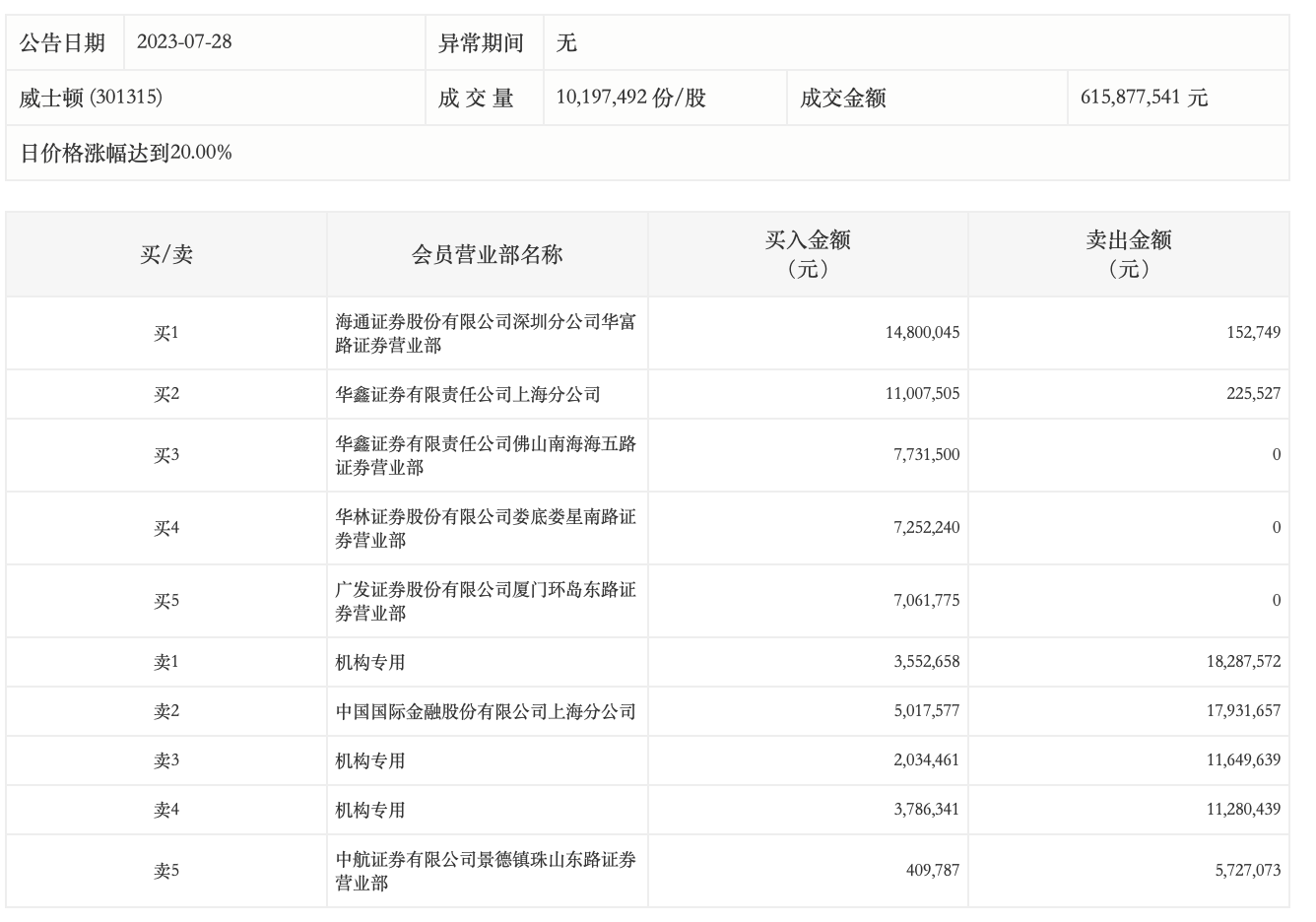
Task: Click the announcement date 2023-07-28
Action: click(184, 42)
